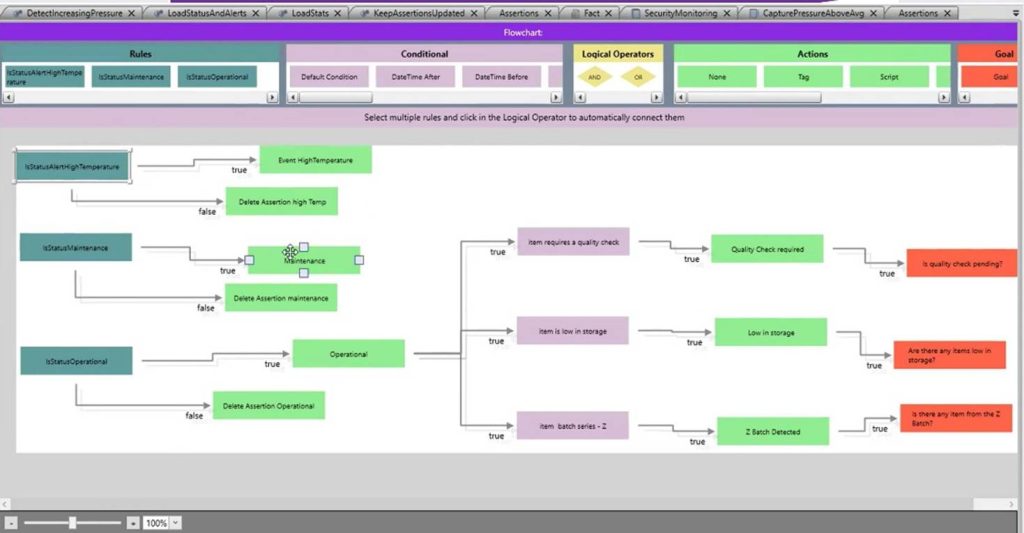This screenshot has height=533, width=1024.
Task: Select the Quality Check required action node
Action: (767, 249)
